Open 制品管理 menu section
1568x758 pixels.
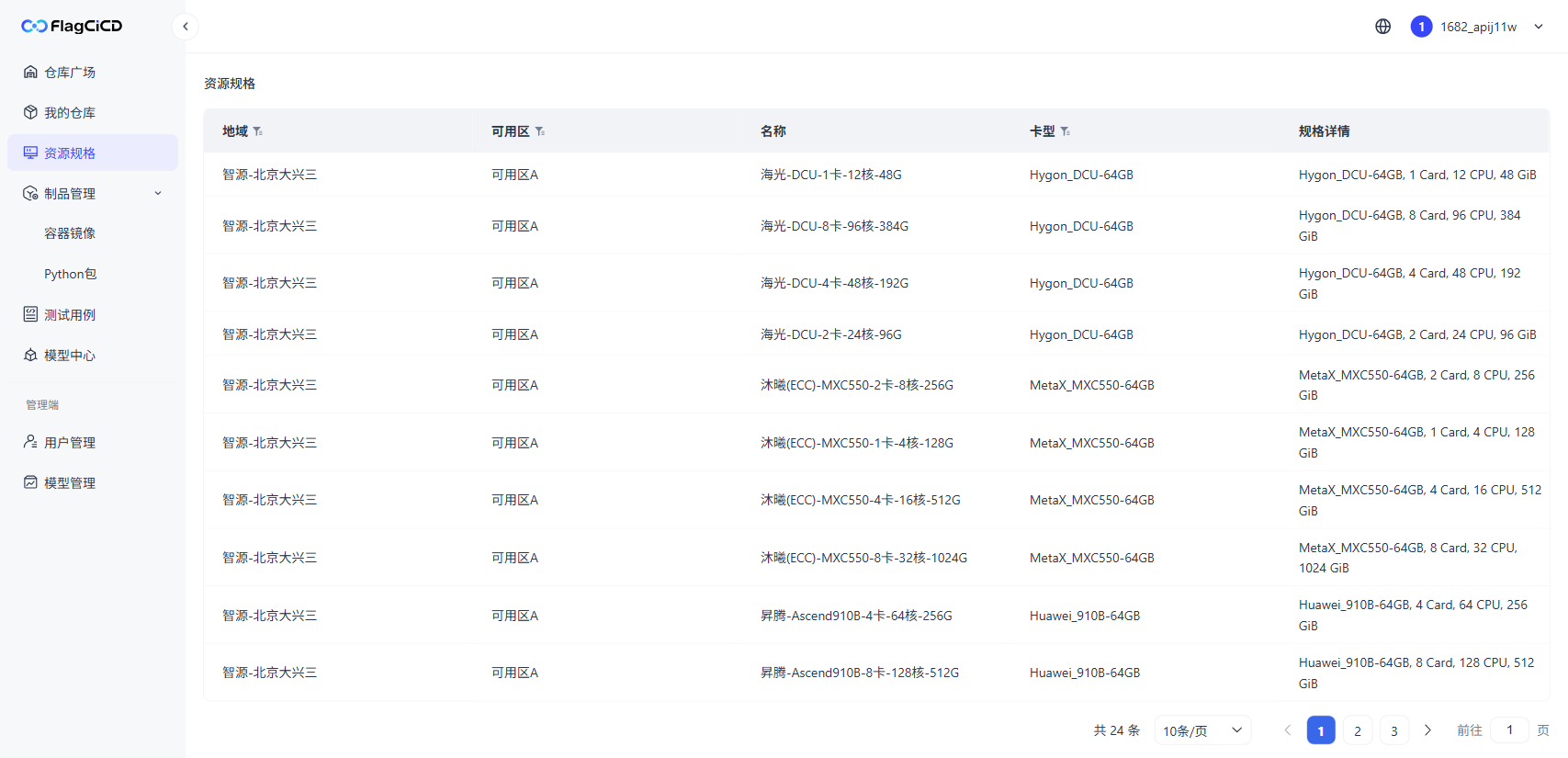pos(93,193)
